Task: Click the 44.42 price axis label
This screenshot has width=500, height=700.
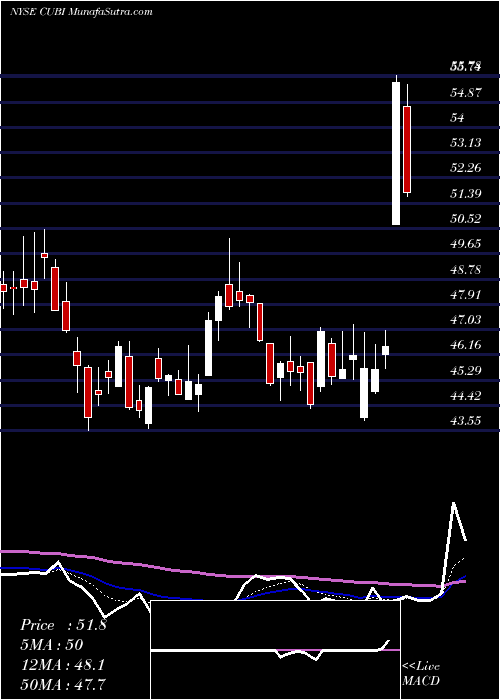Action: [466, 396]
